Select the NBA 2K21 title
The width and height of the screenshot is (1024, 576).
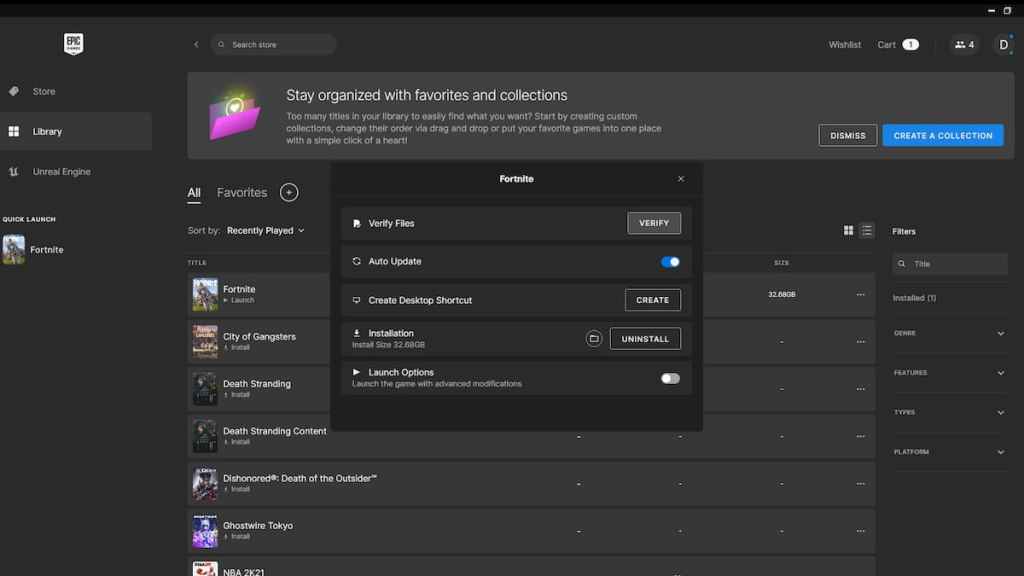point(244,571)
